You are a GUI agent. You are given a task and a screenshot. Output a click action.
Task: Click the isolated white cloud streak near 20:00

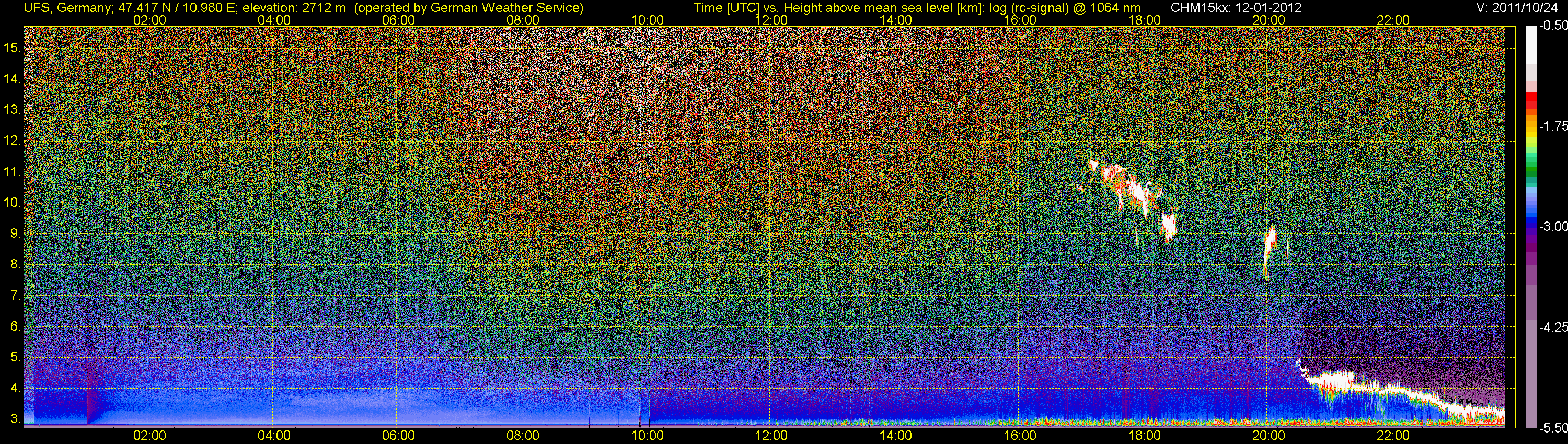(x=1269, y=248)
